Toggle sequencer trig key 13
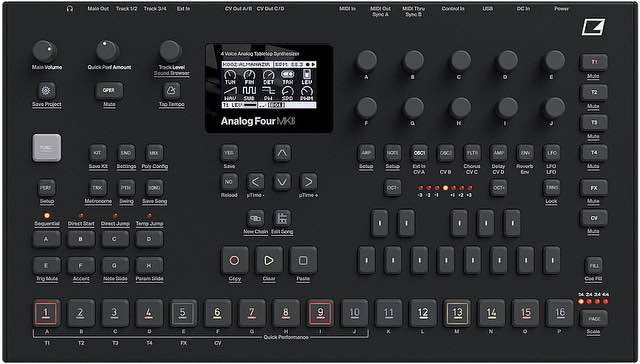Image resolution: width=640 pixels, height=364 pixels. pos(457,313)
